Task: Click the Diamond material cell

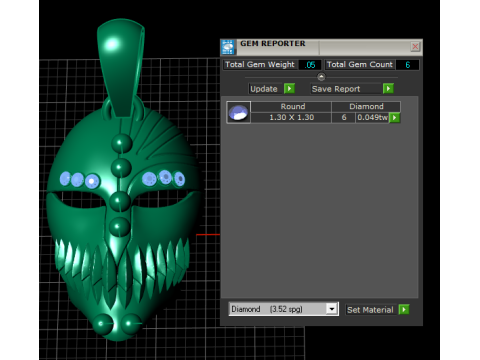Action: (366, 106)
